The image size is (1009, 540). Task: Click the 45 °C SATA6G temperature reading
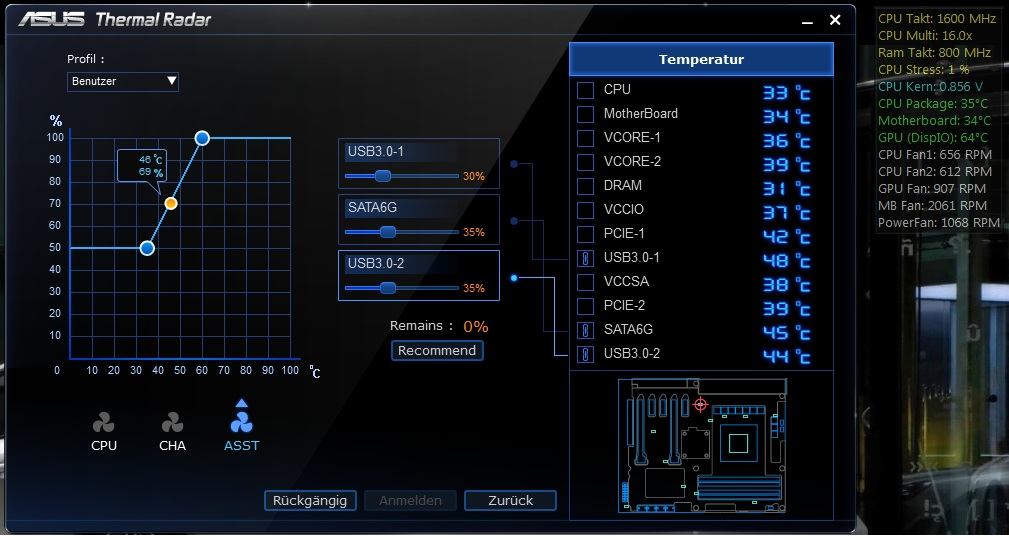click(786, 333)
